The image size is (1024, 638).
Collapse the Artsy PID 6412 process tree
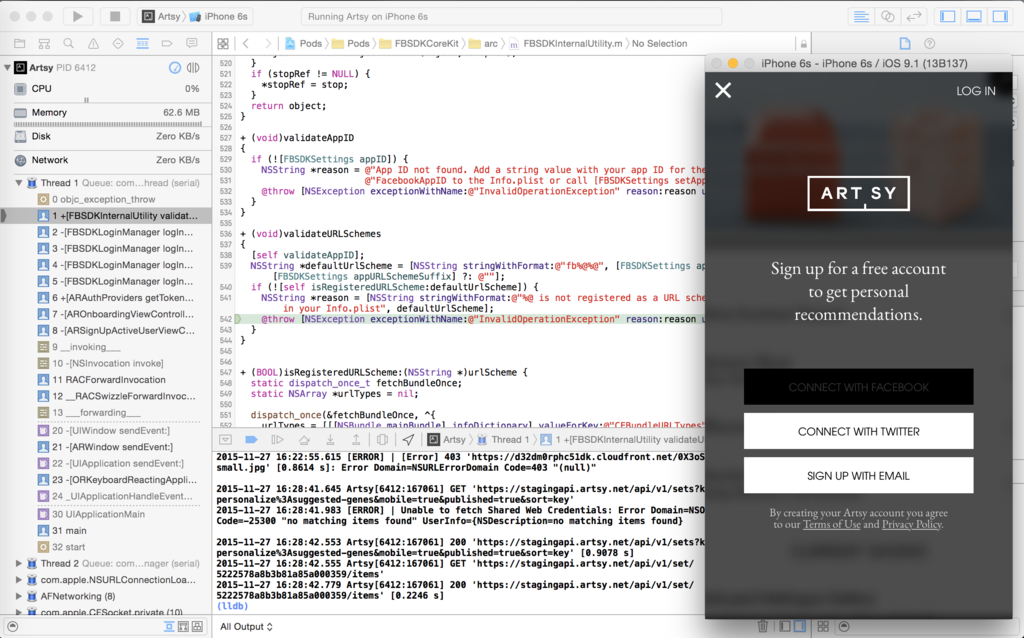[x=7, y=67]
